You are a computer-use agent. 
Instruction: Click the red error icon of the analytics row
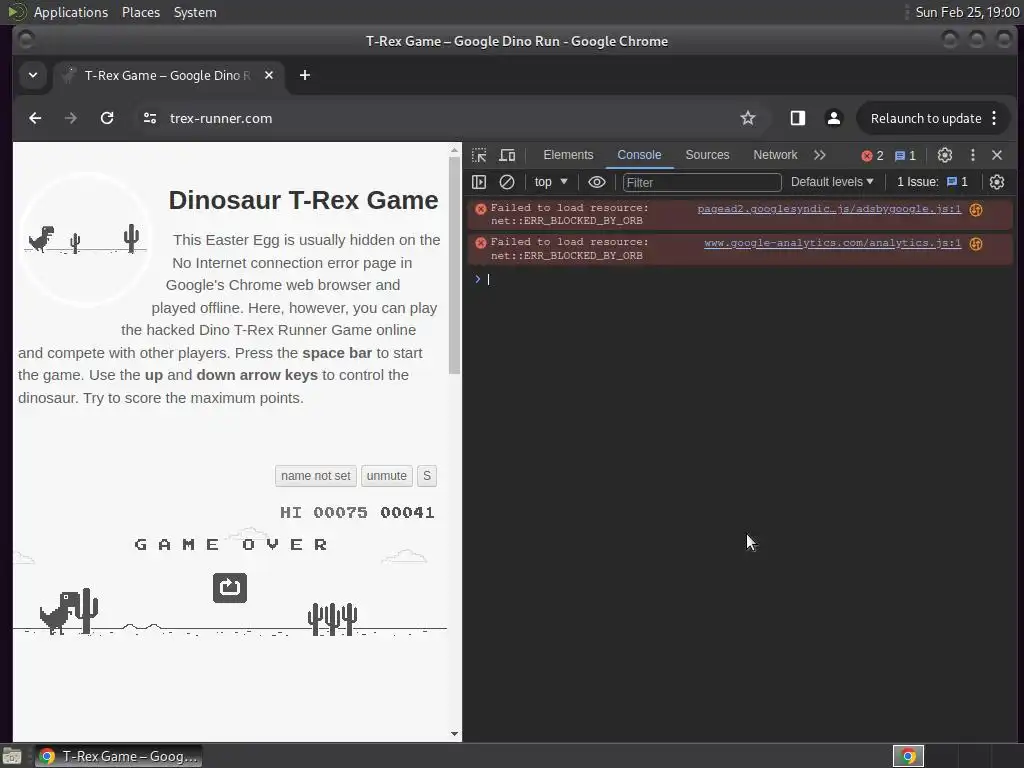[481, 243]
